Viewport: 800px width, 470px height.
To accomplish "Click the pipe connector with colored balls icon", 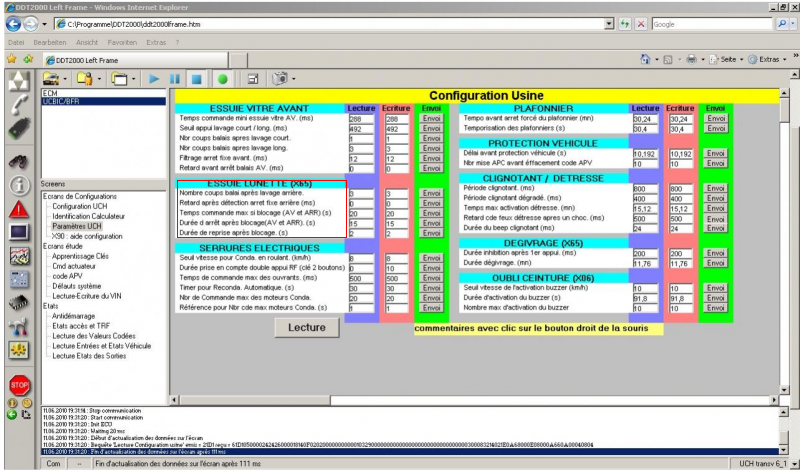I will pyautogui.click(x=19, y=327).
